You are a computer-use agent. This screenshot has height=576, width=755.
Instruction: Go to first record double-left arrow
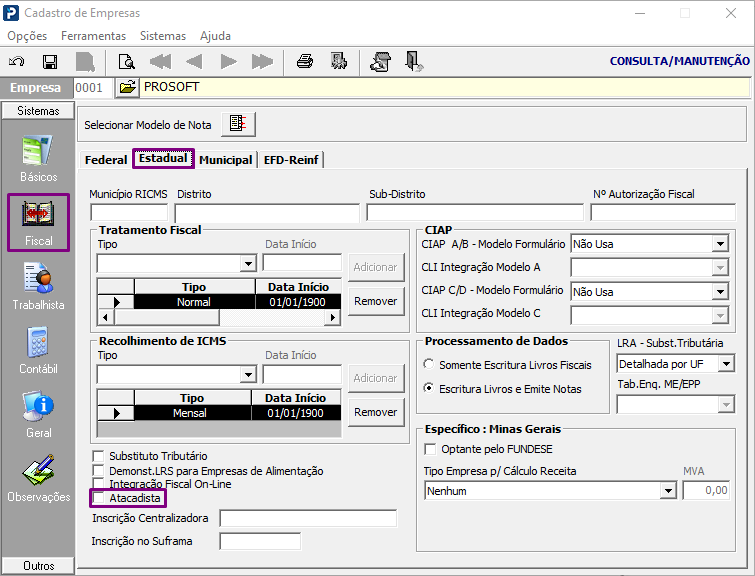[x=160, y=62]
